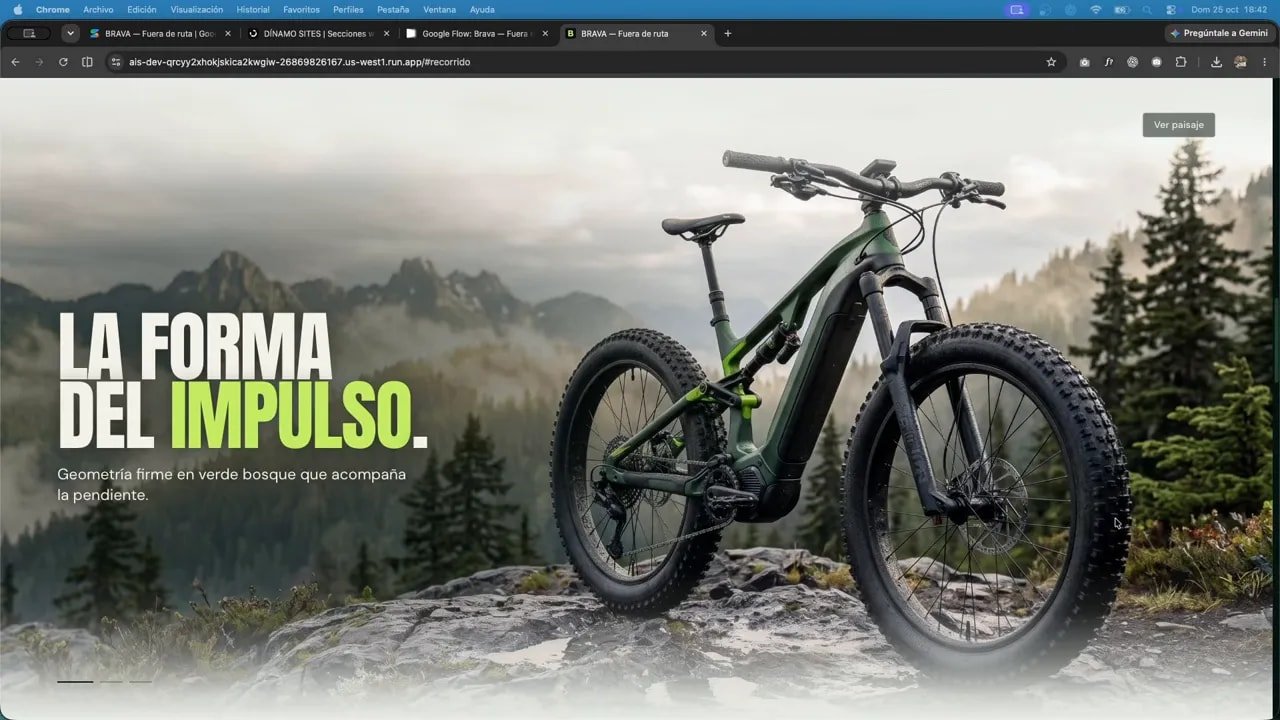Image resolution: width=1280 pixels, height=720 pixels.
Task: Open macOS Control Center
Action: coord(1171,9)
